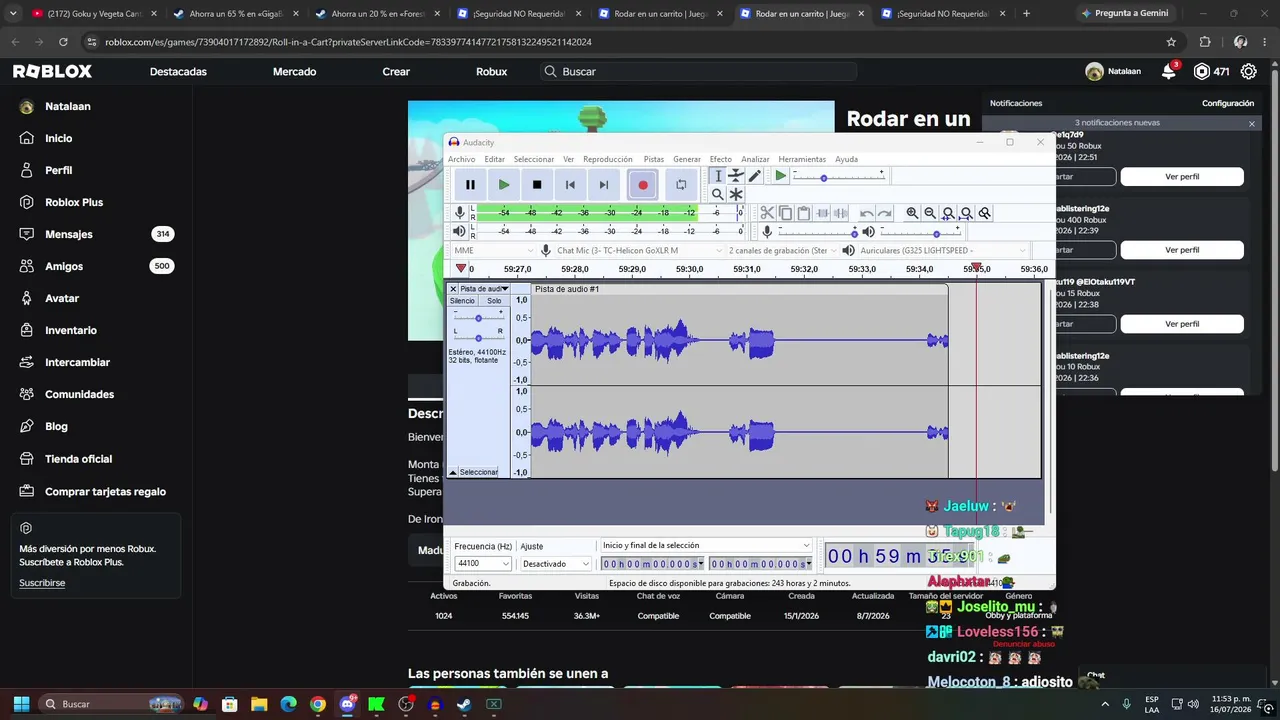Image resolution: width=1280 pixels, height=720 pixels.
Task: Select the Envelope tool
Action: (x=736, y=176)
